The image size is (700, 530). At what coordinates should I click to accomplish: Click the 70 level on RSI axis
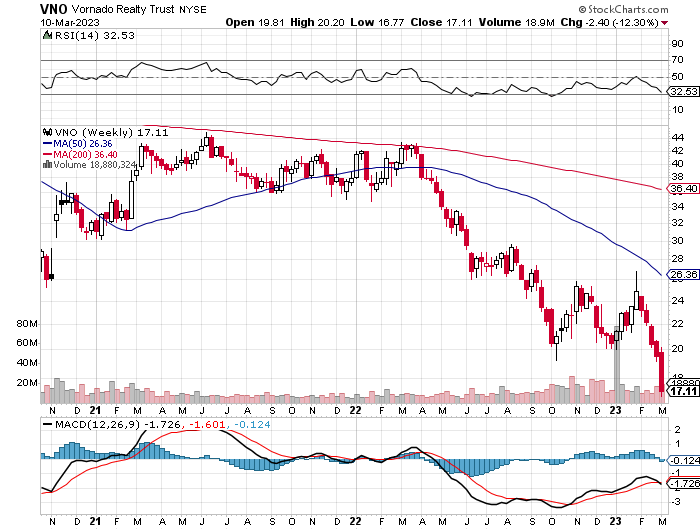[677, 59]
